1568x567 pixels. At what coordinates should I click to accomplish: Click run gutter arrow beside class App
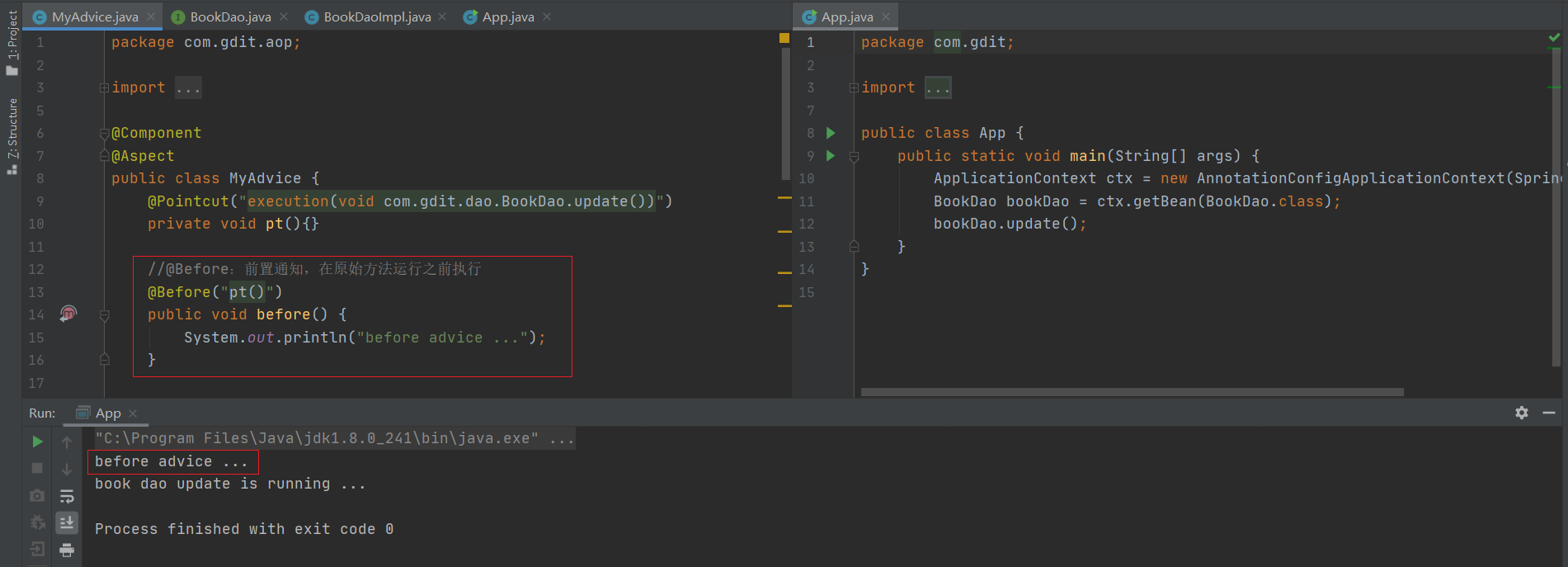(831, 133)
